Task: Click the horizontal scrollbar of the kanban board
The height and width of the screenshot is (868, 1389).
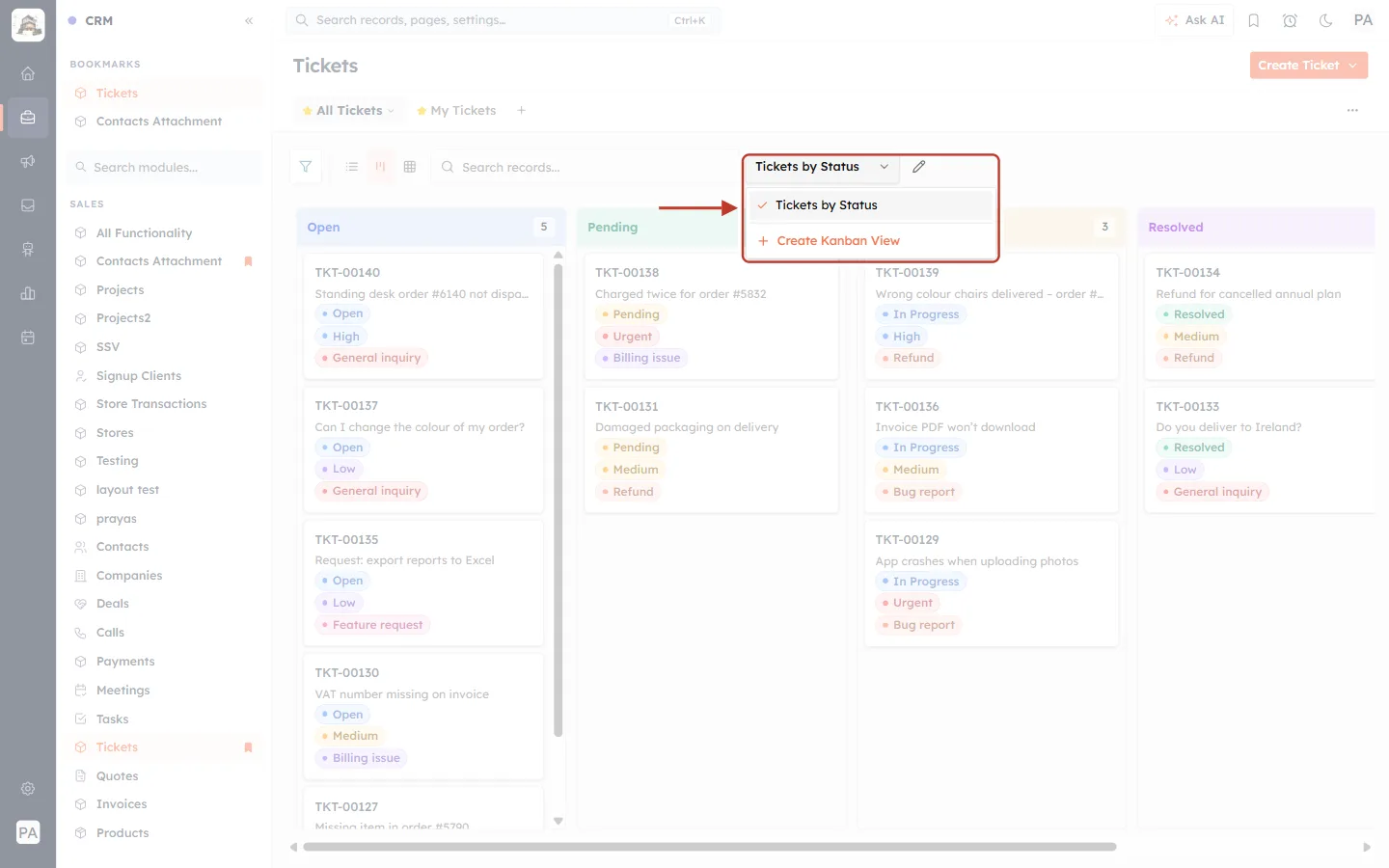Action: 710,847
